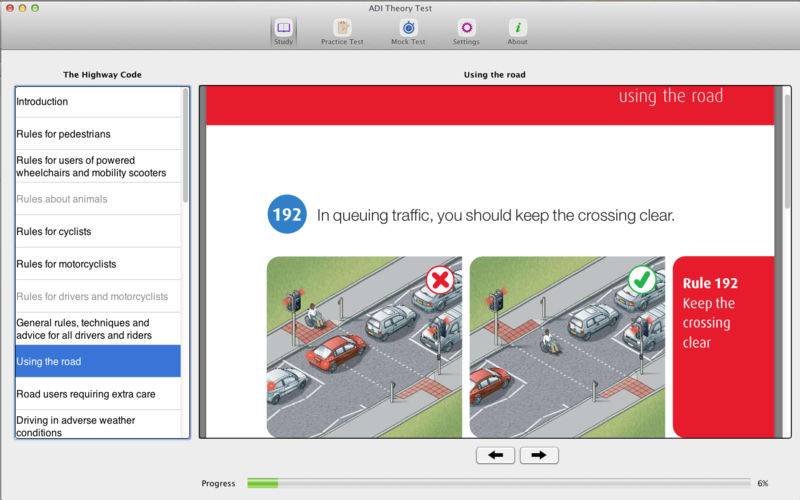Minimize the window with yellow button

22,8
